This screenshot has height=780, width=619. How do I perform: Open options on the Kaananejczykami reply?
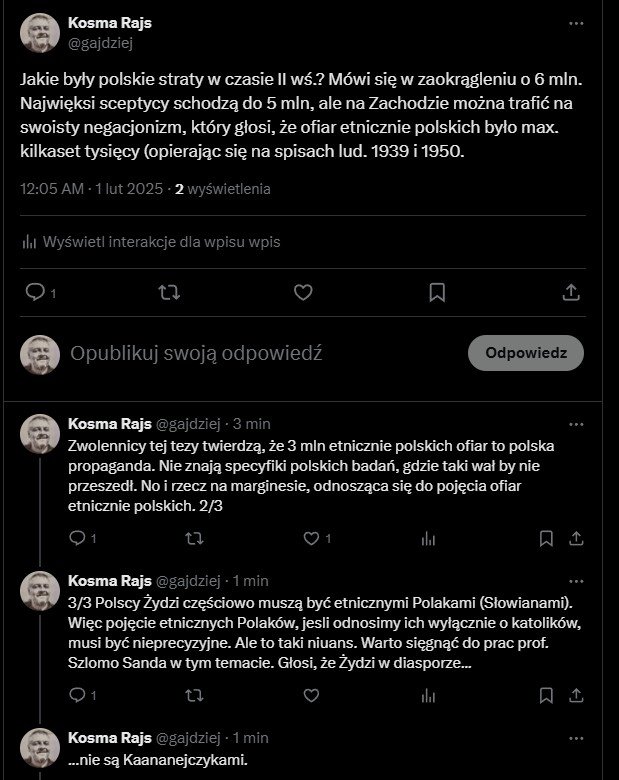[576, 738]
